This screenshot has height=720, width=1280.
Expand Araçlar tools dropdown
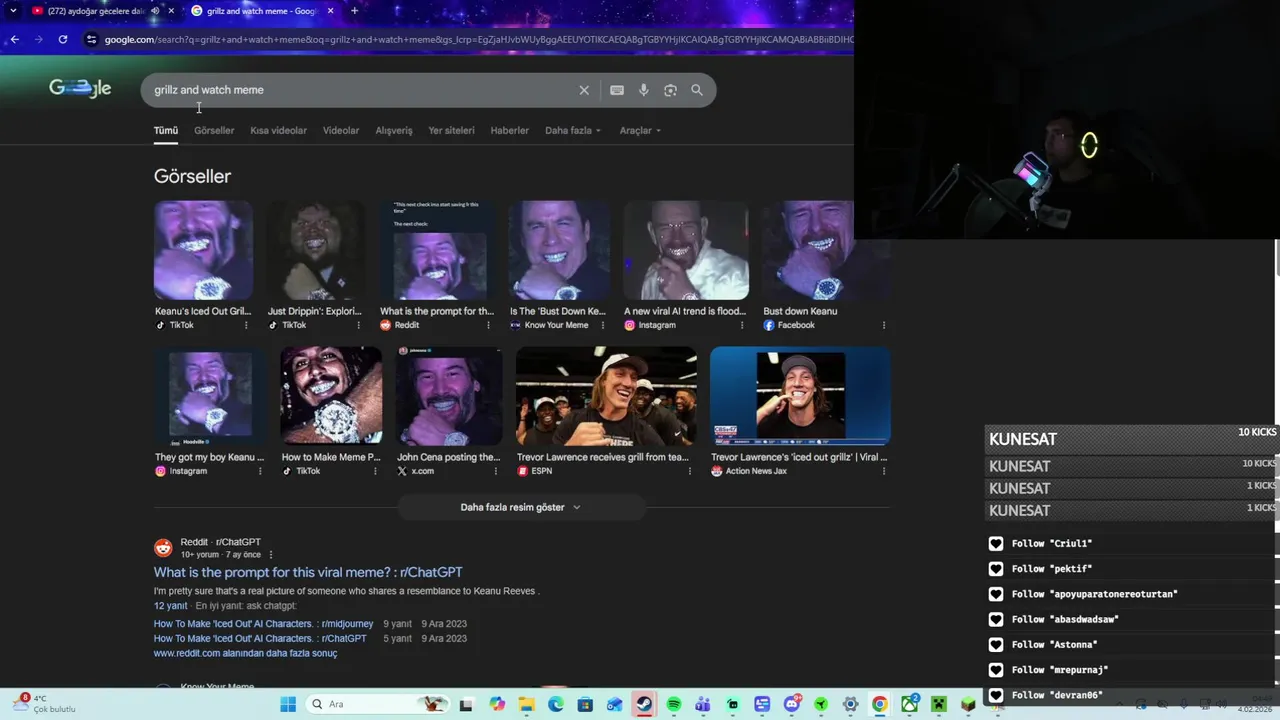click(640, 130)
